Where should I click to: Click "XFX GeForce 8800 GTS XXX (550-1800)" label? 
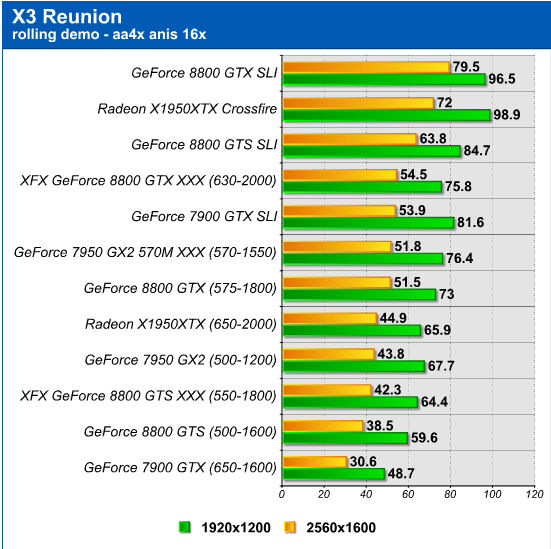tap(148, 396)
